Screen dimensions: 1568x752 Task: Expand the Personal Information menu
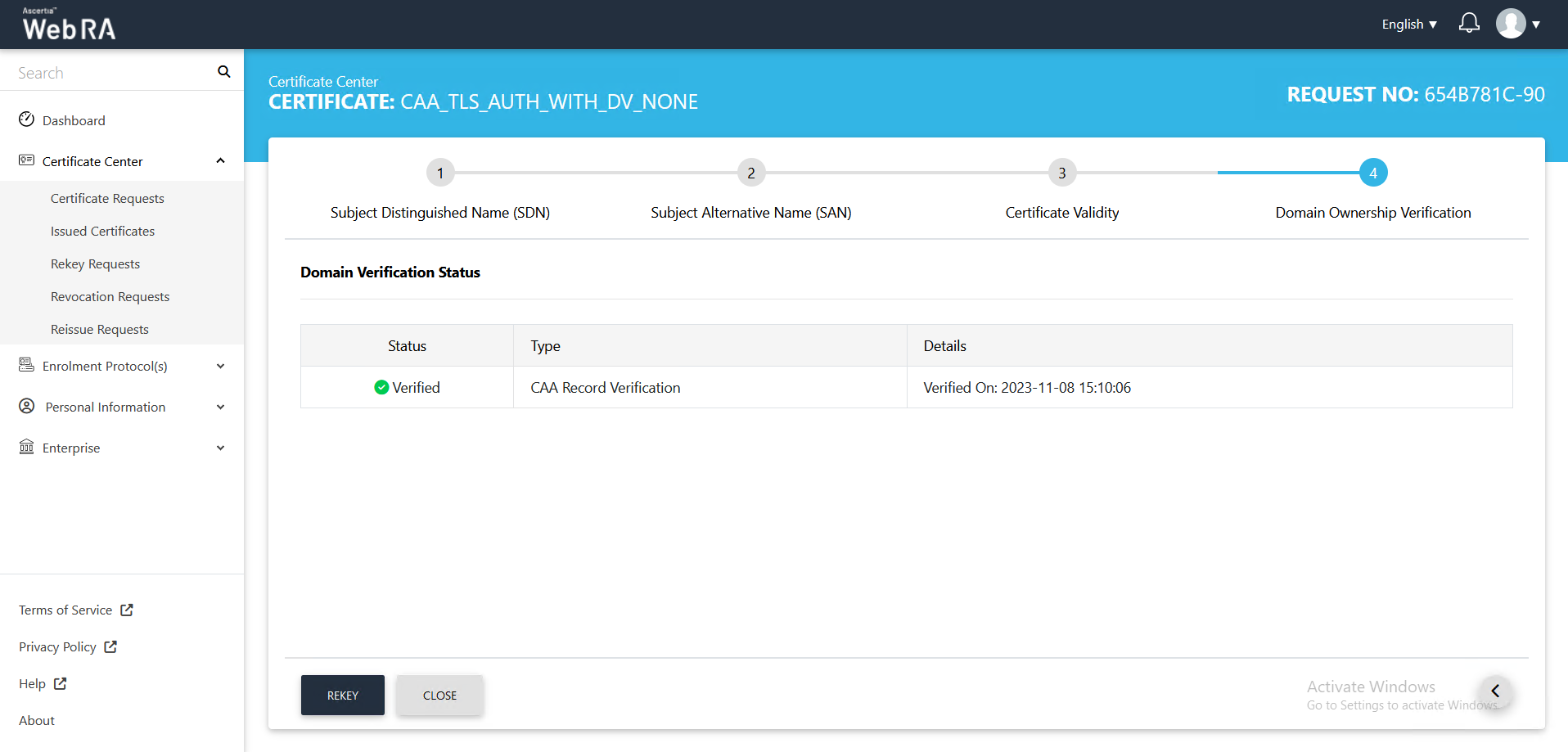coord(220,407)
